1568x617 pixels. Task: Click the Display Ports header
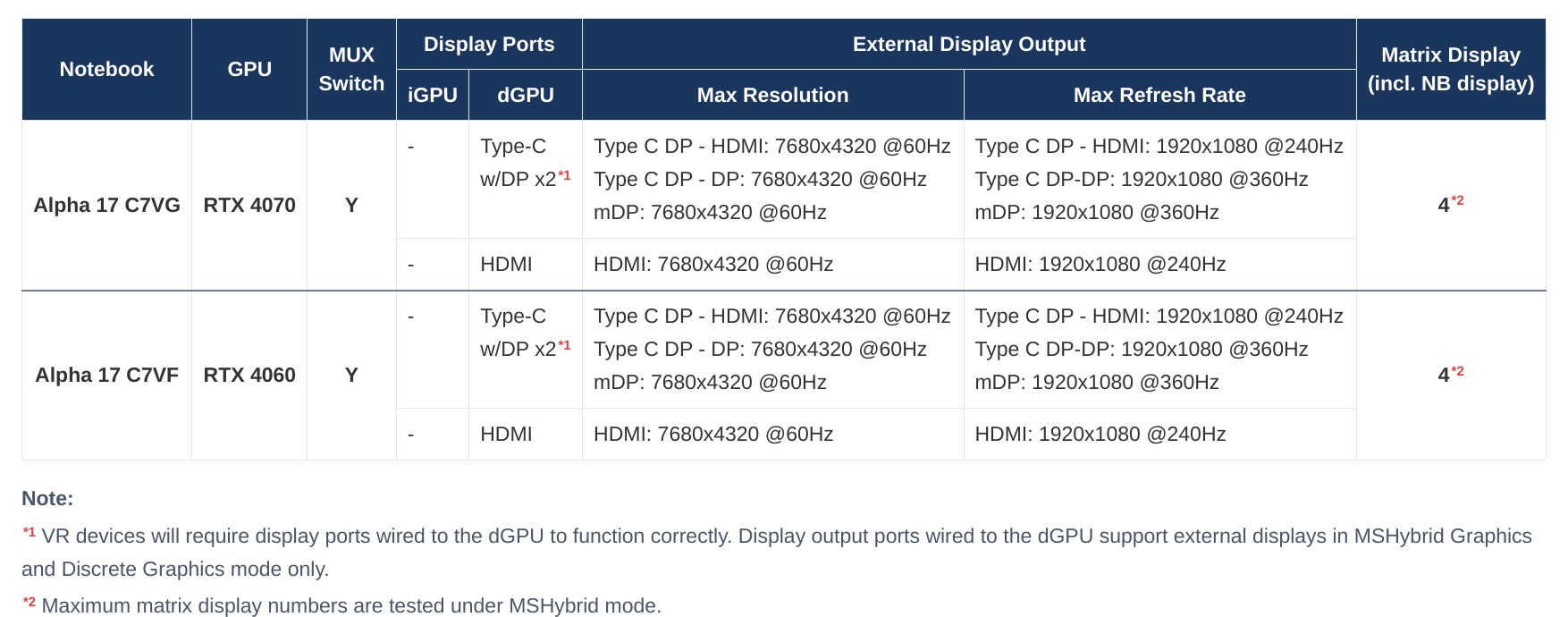(489, 44)
